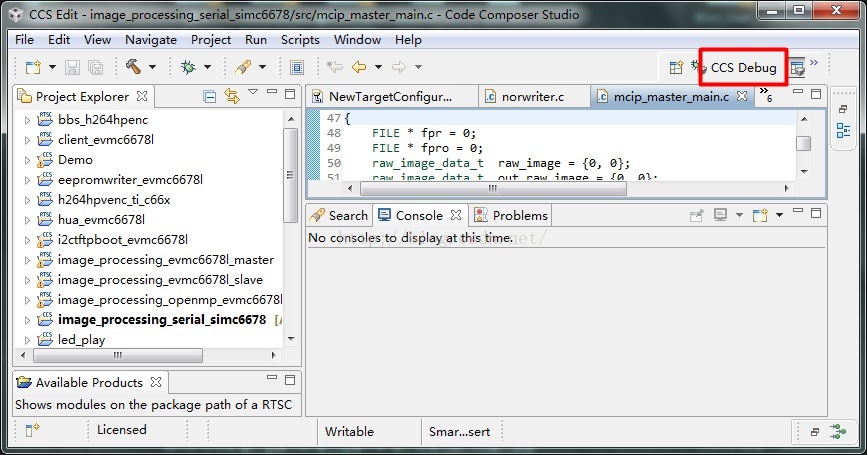The height and width of the screenshot is (455, 867).
Task: Open the Edit menu
Action: tap(59, 40)
